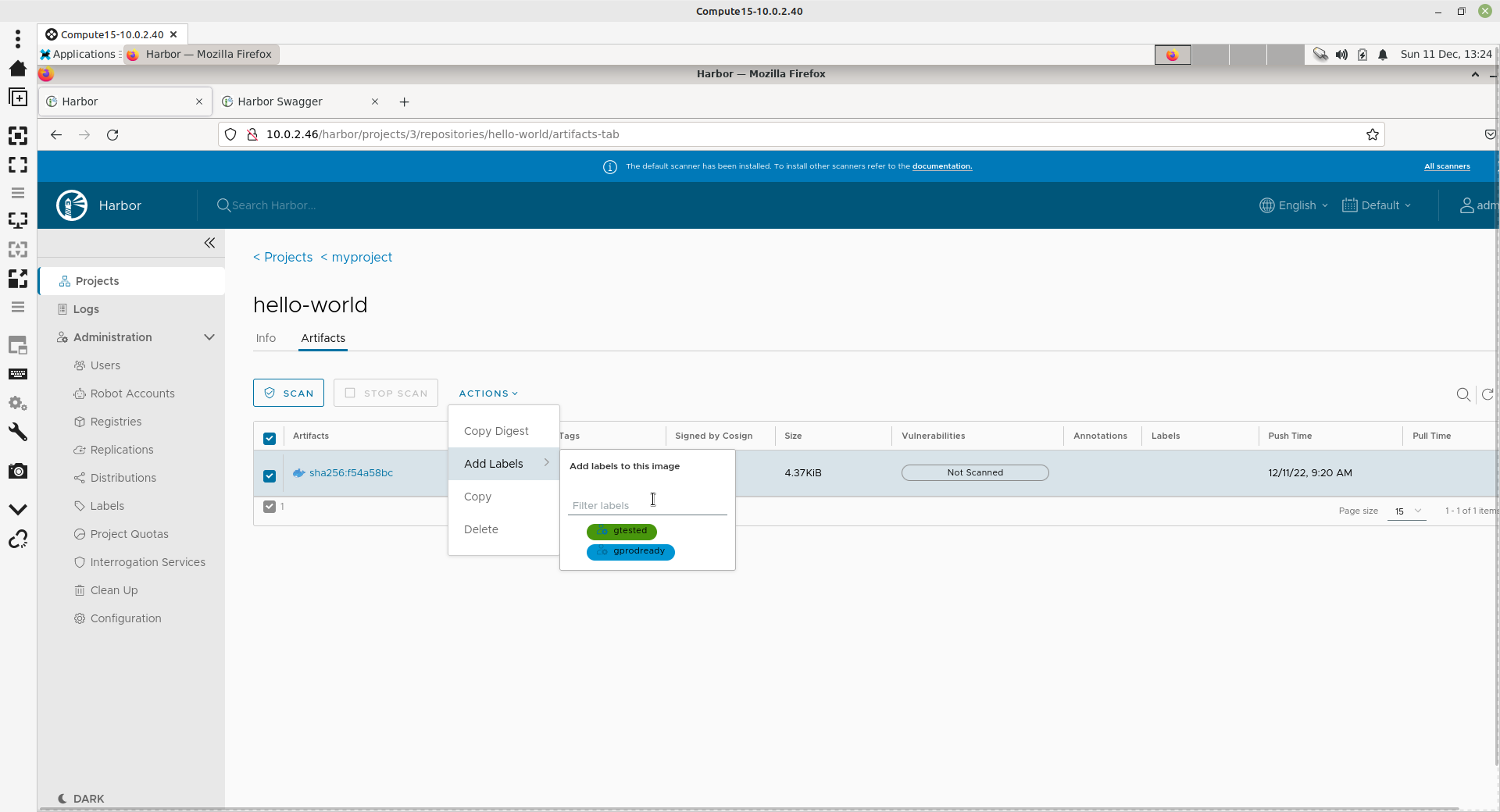This screenshot has width=1500, height=812.
Task: Toggle DARK theme mode
Action: [81, 798]
